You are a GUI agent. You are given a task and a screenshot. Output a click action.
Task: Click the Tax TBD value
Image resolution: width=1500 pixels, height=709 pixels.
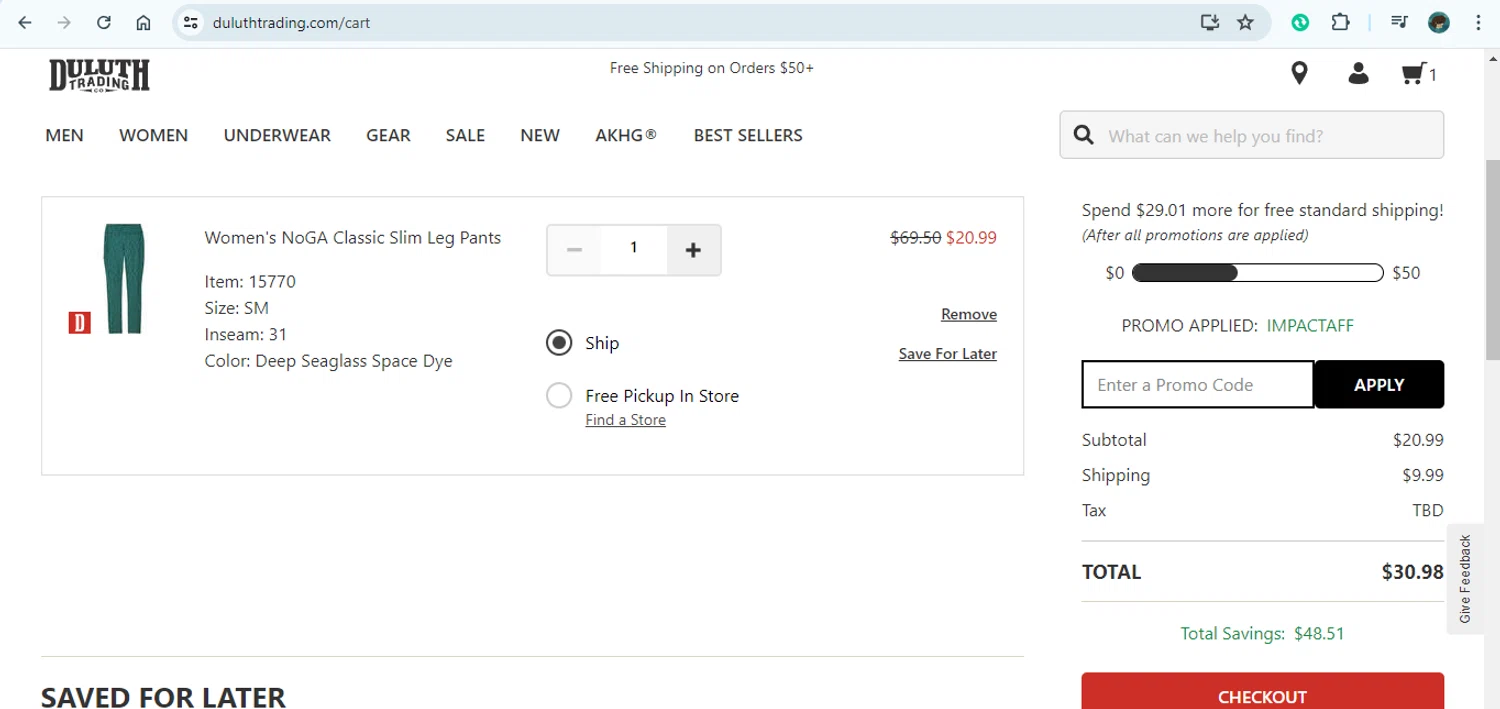tap(1428, 510)
